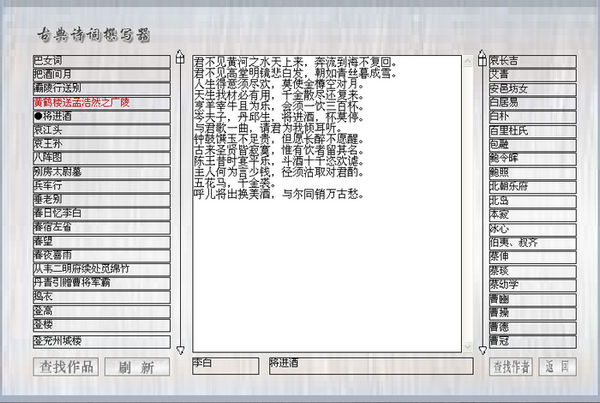600x403 pixels.
Task: Select the poem 垂老别
Action: pos(102,199)
